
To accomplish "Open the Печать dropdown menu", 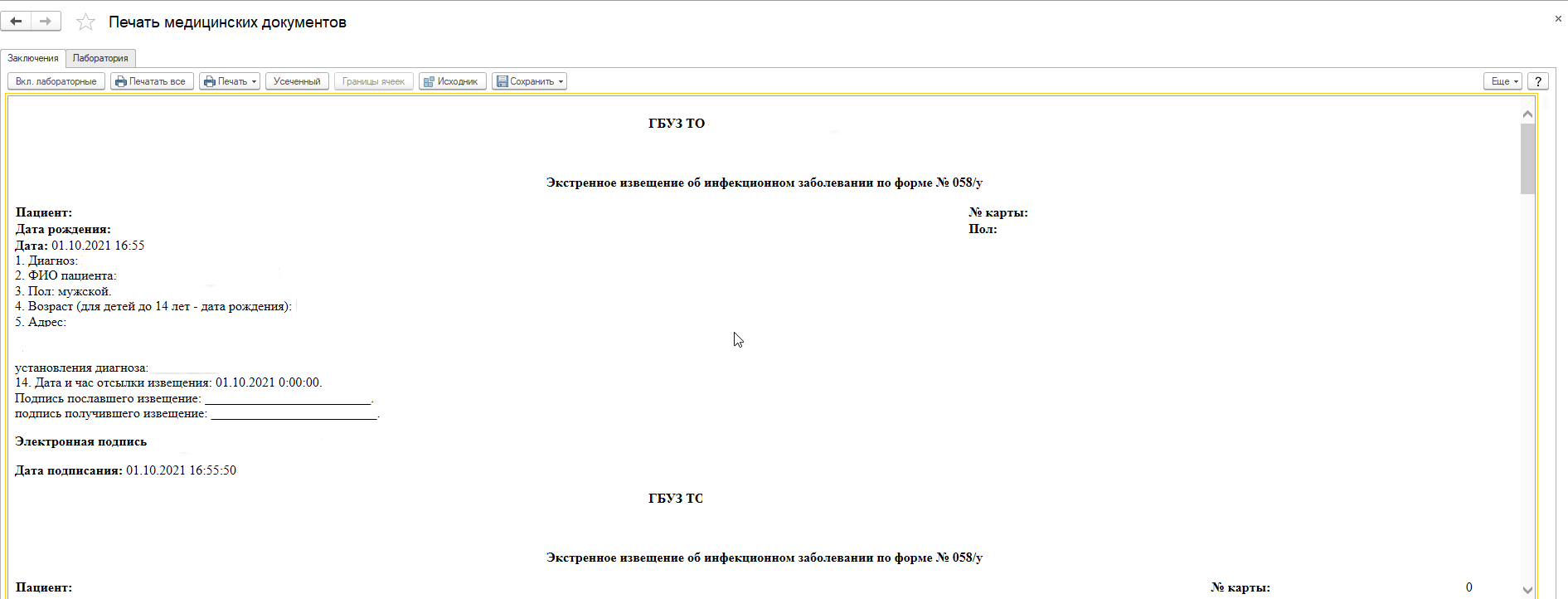I will (230, 81).
